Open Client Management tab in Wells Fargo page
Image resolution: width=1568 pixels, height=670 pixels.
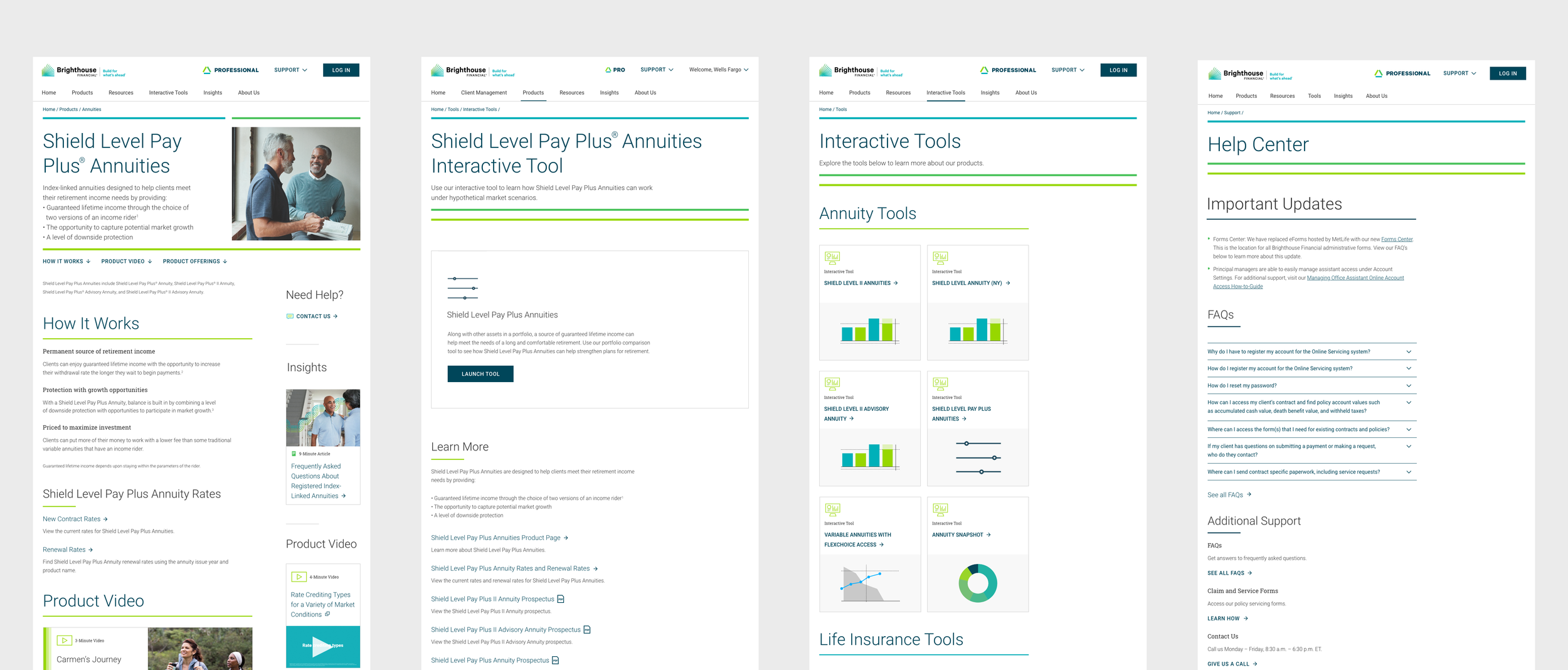(484, 93)
